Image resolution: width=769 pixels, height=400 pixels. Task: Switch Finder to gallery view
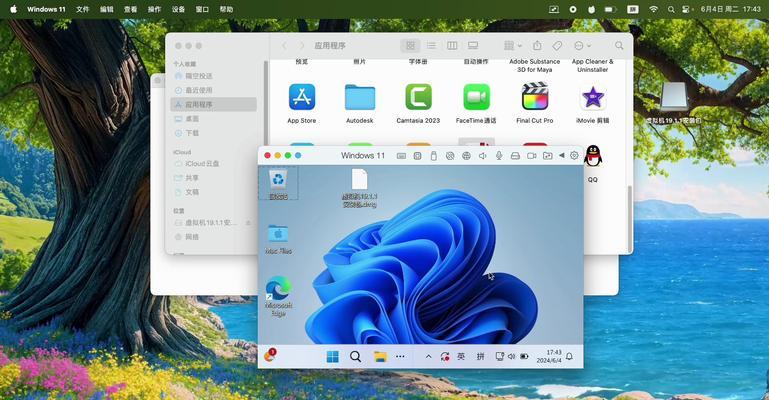coord(473,46)
